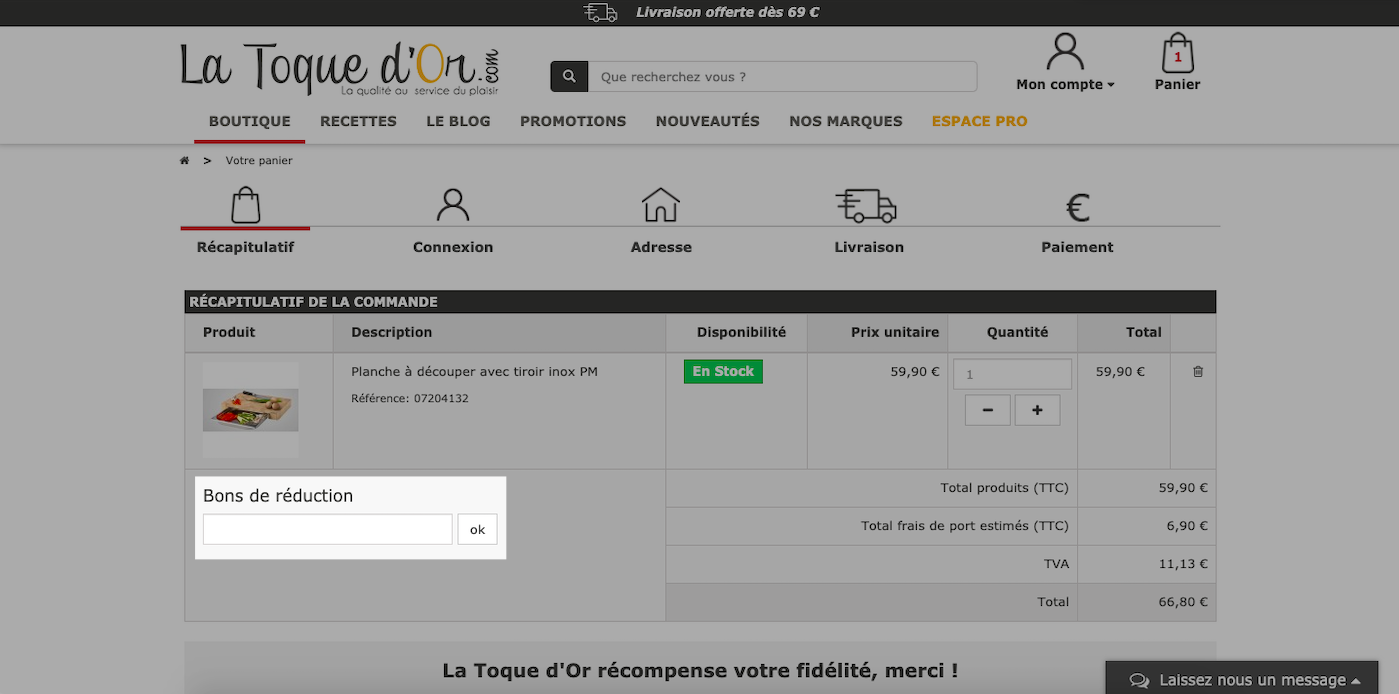Viewport: 1399px width, 694px height.
Task: Delete item with the trash icon
Action: pos(1198,372)
